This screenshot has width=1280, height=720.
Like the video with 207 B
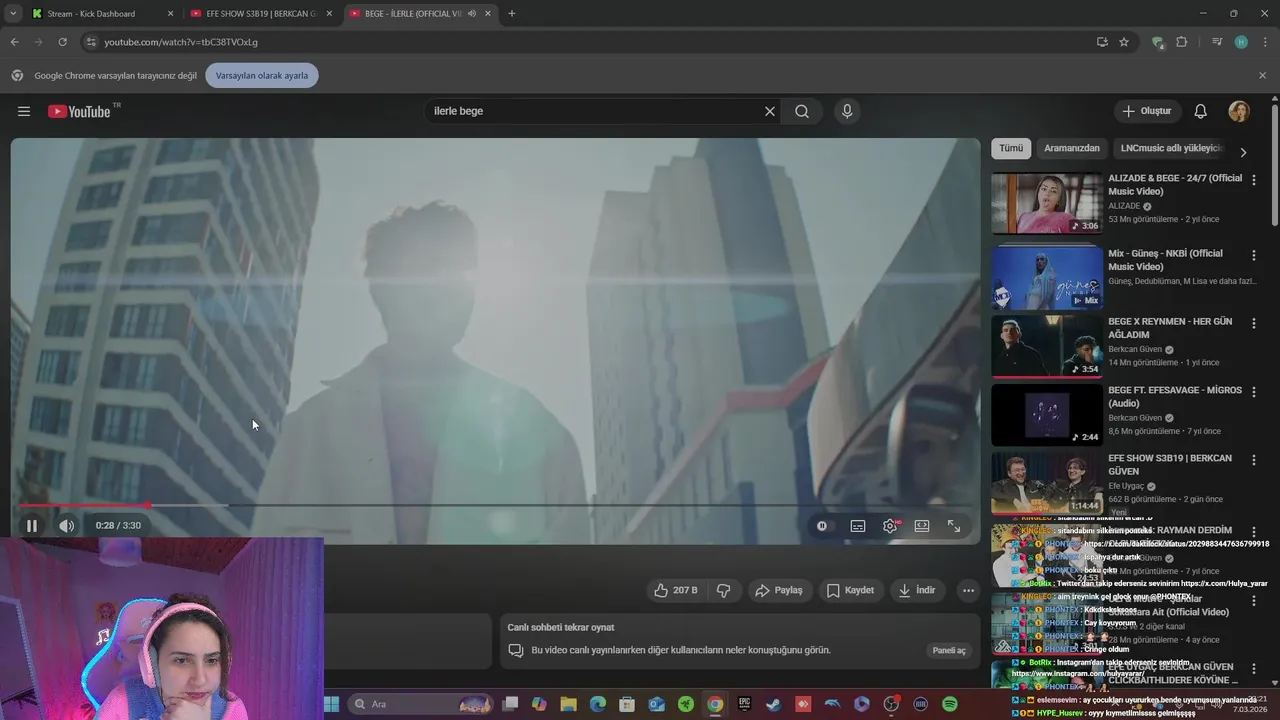[x=675, y=590]
